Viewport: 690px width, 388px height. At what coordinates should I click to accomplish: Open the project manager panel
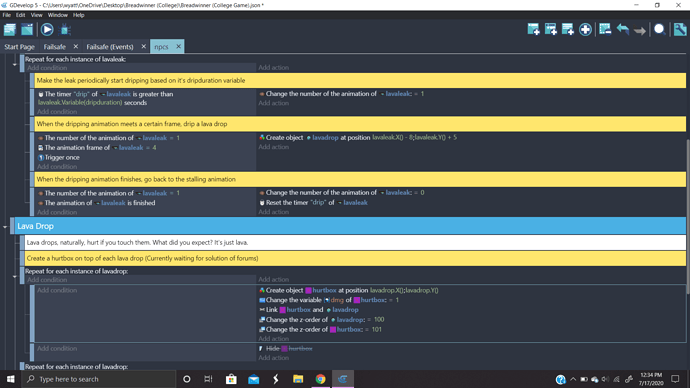pos(10,29)
